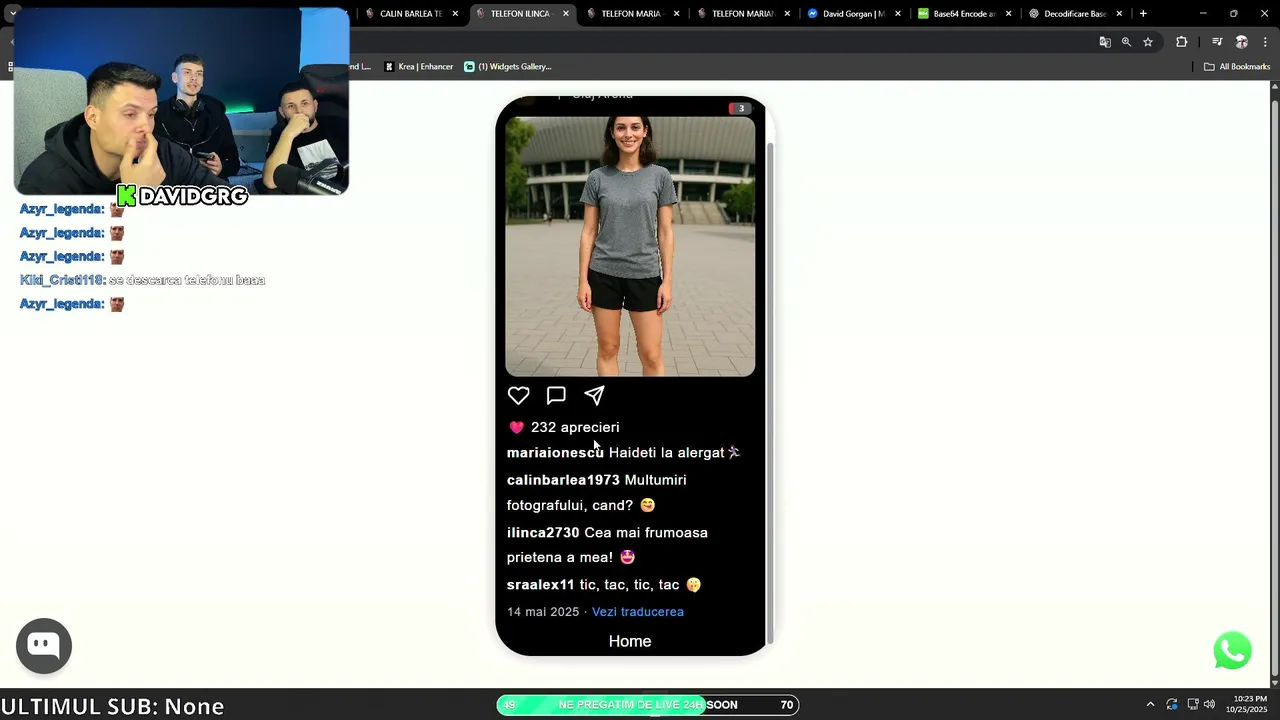Viewport: 1280px width, 720px height.
Task: Click the DAVIDGRG streamer name label
Action: (x=193, y=196)
